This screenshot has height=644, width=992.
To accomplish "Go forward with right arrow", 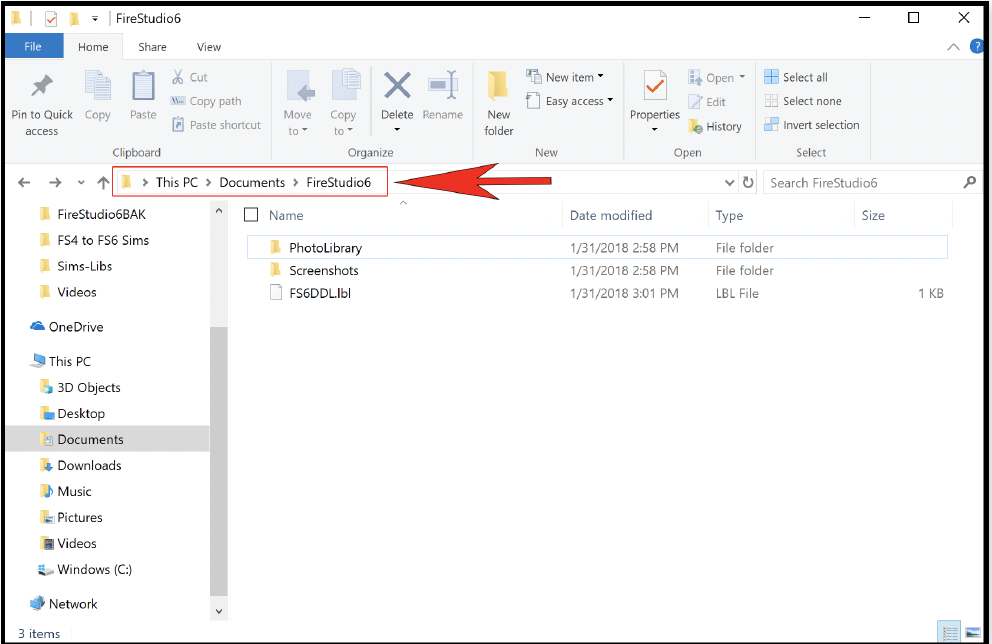I will click(x=55, y=183).
